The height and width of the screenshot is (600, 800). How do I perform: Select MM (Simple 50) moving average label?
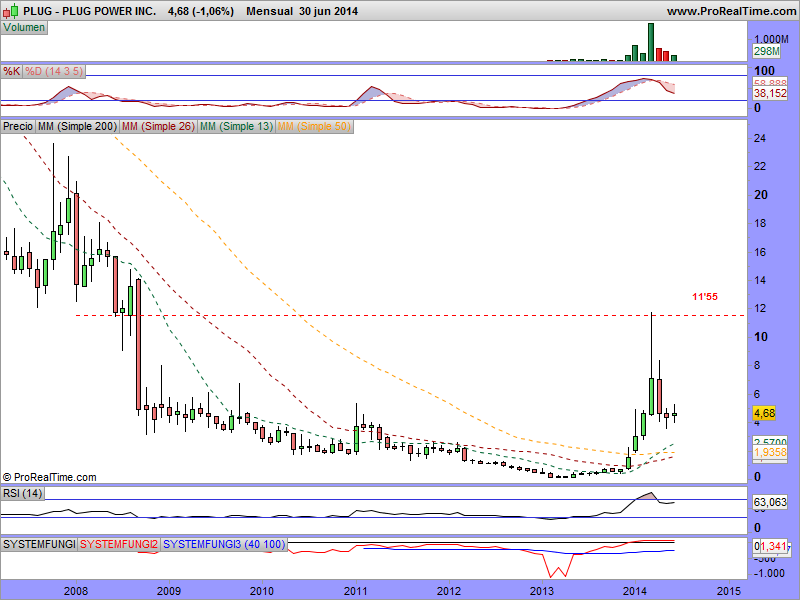click(x=314, y=126)
